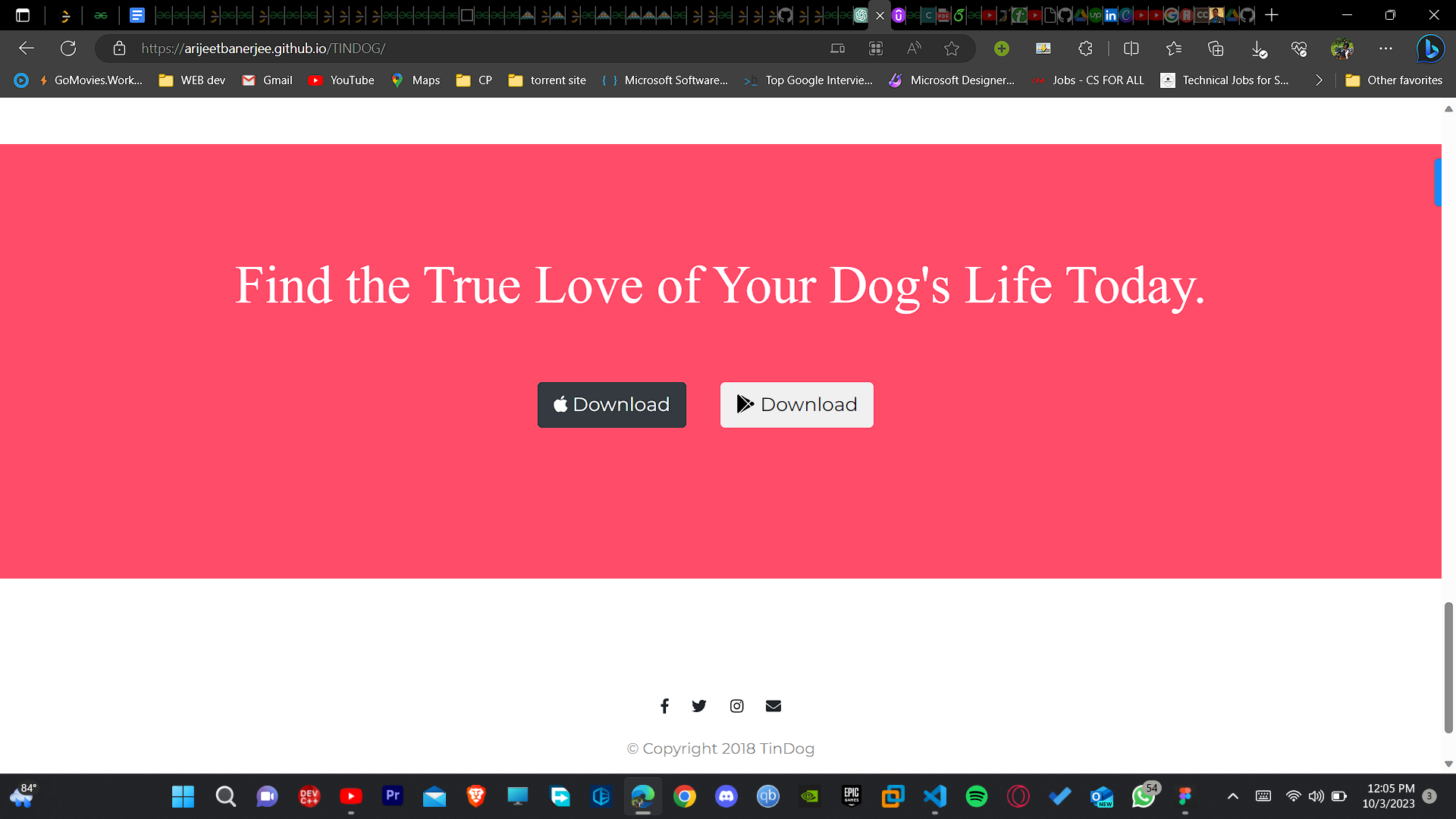Expand hidden icons in the system tray
This screenshot has height=819, width=1456.
pyautogui.click(x=1232, y=796)
